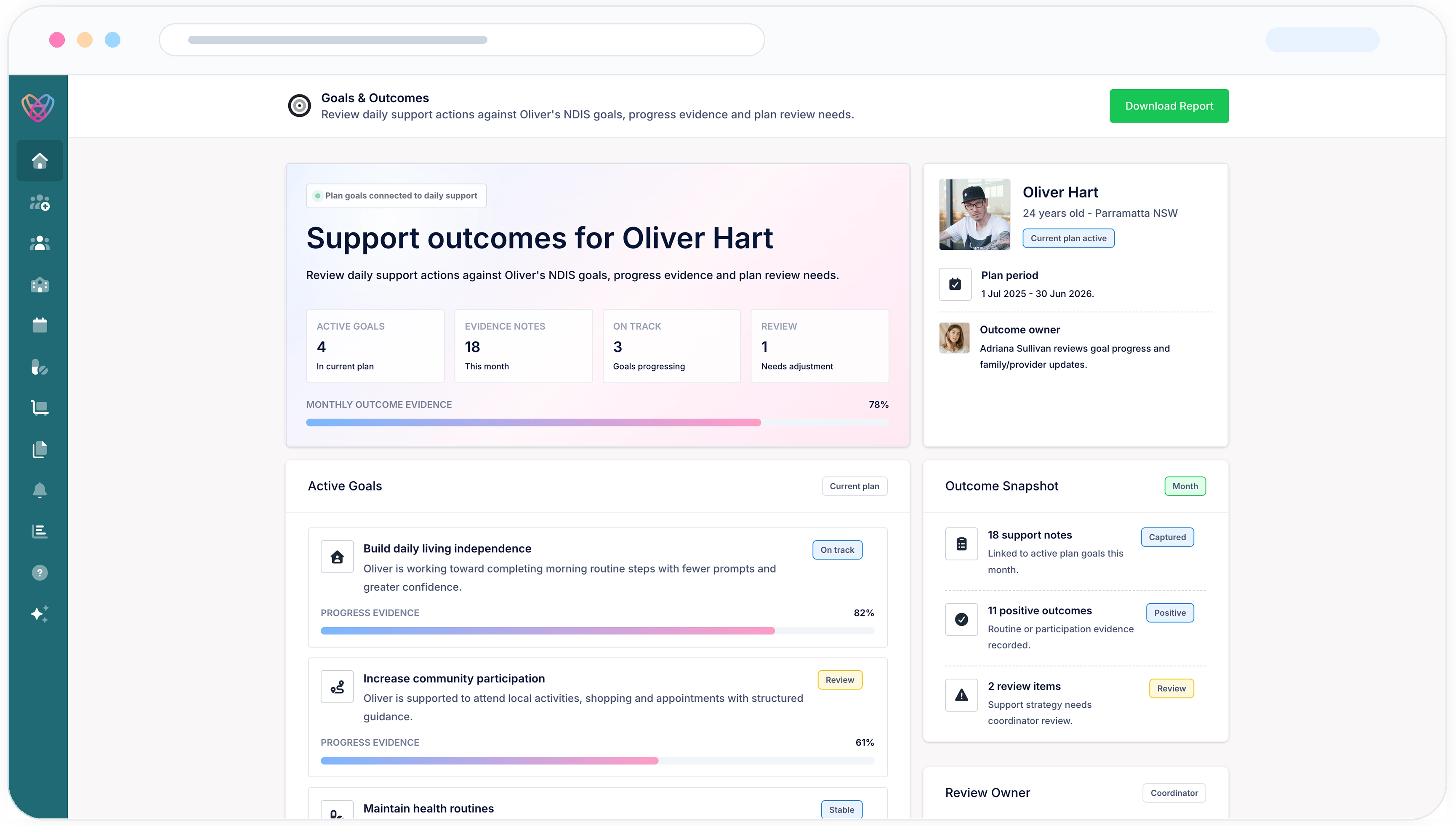Click the review items warning triangle icon
Screen dimensions: 1456x826
[x=961, y=695]
